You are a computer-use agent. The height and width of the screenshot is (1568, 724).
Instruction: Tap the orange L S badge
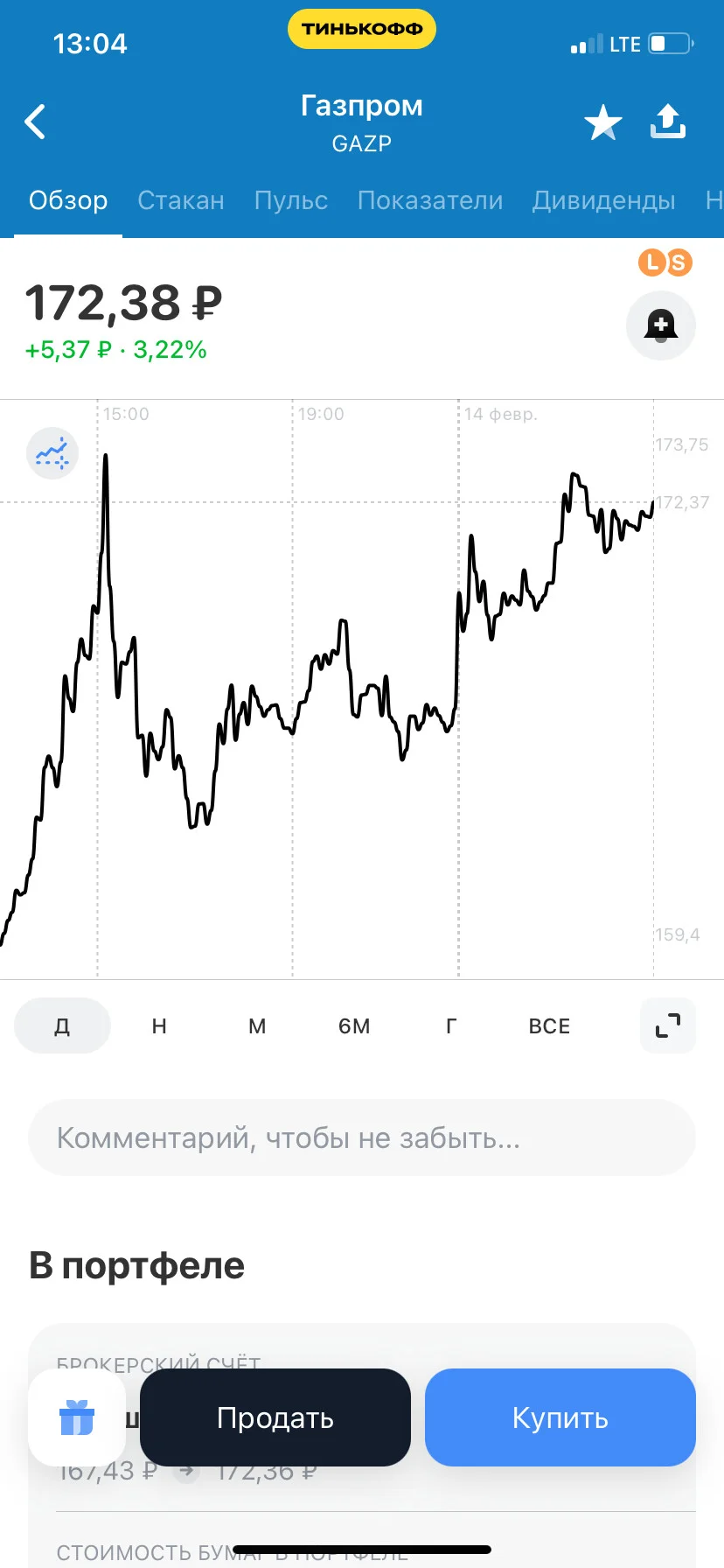click(x=665, y=262)
